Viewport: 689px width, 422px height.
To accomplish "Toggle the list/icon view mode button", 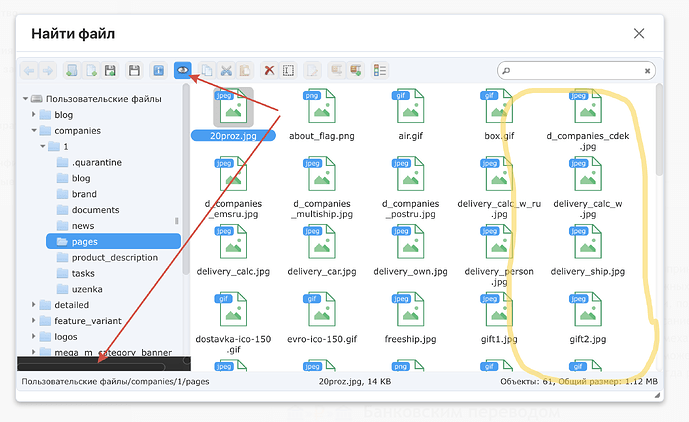I will coord(380,71).
